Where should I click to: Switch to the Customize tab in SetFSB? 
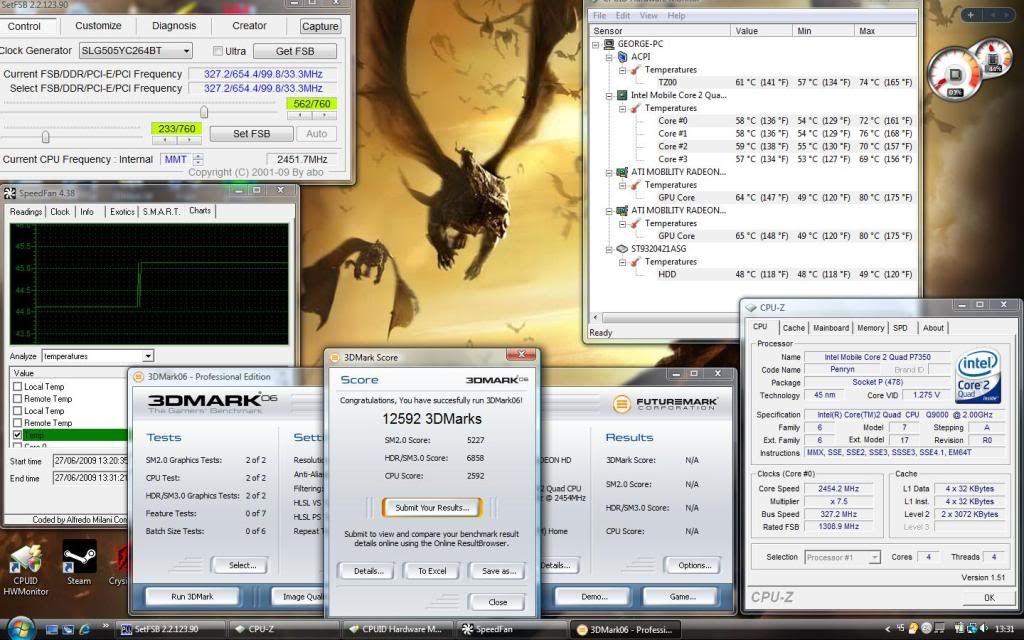(x=98, y=25)
